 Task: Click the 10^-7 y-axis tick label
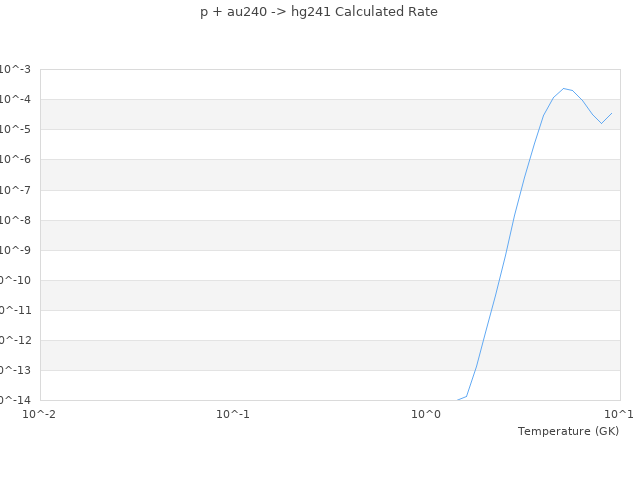(15, 190)
